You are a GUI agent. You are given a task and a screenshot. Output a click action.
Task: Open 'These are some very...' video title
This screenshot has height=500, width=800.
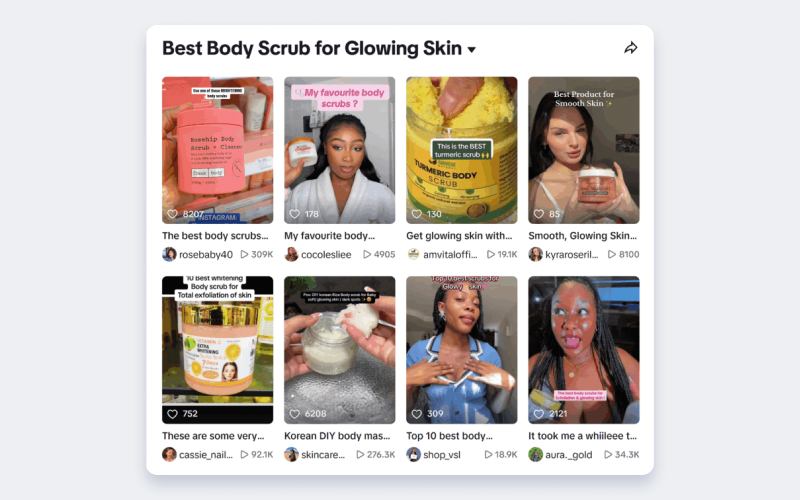(x=213, y=436)
